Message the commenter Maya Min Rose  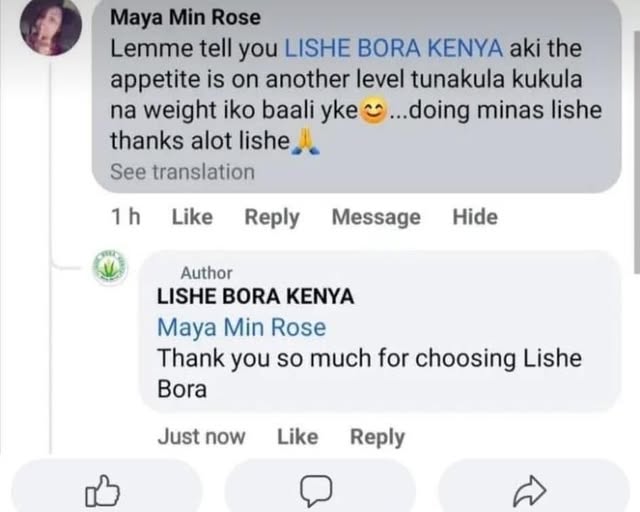pos(375,217)
